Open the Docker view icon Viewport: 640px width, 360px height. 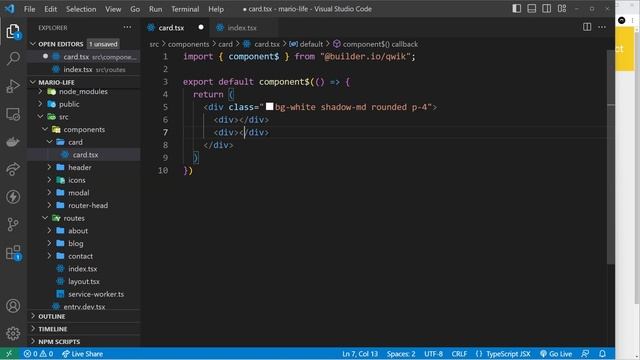13,142
